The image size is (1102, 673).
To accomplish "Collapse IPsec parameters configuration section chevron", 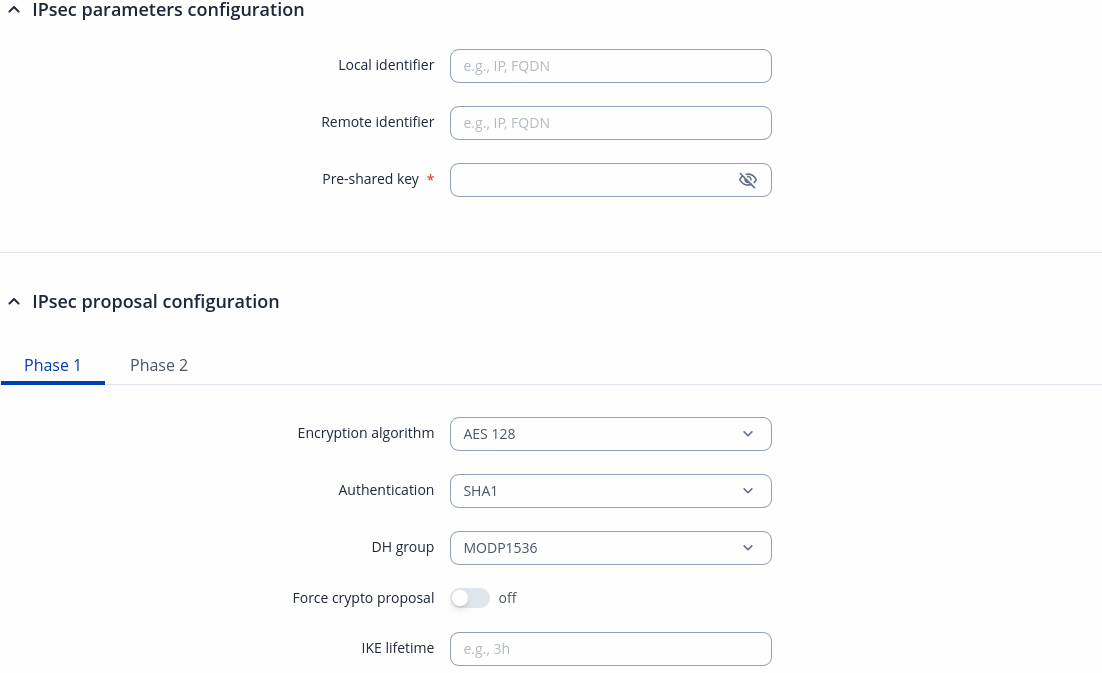I will pos(13,10).
